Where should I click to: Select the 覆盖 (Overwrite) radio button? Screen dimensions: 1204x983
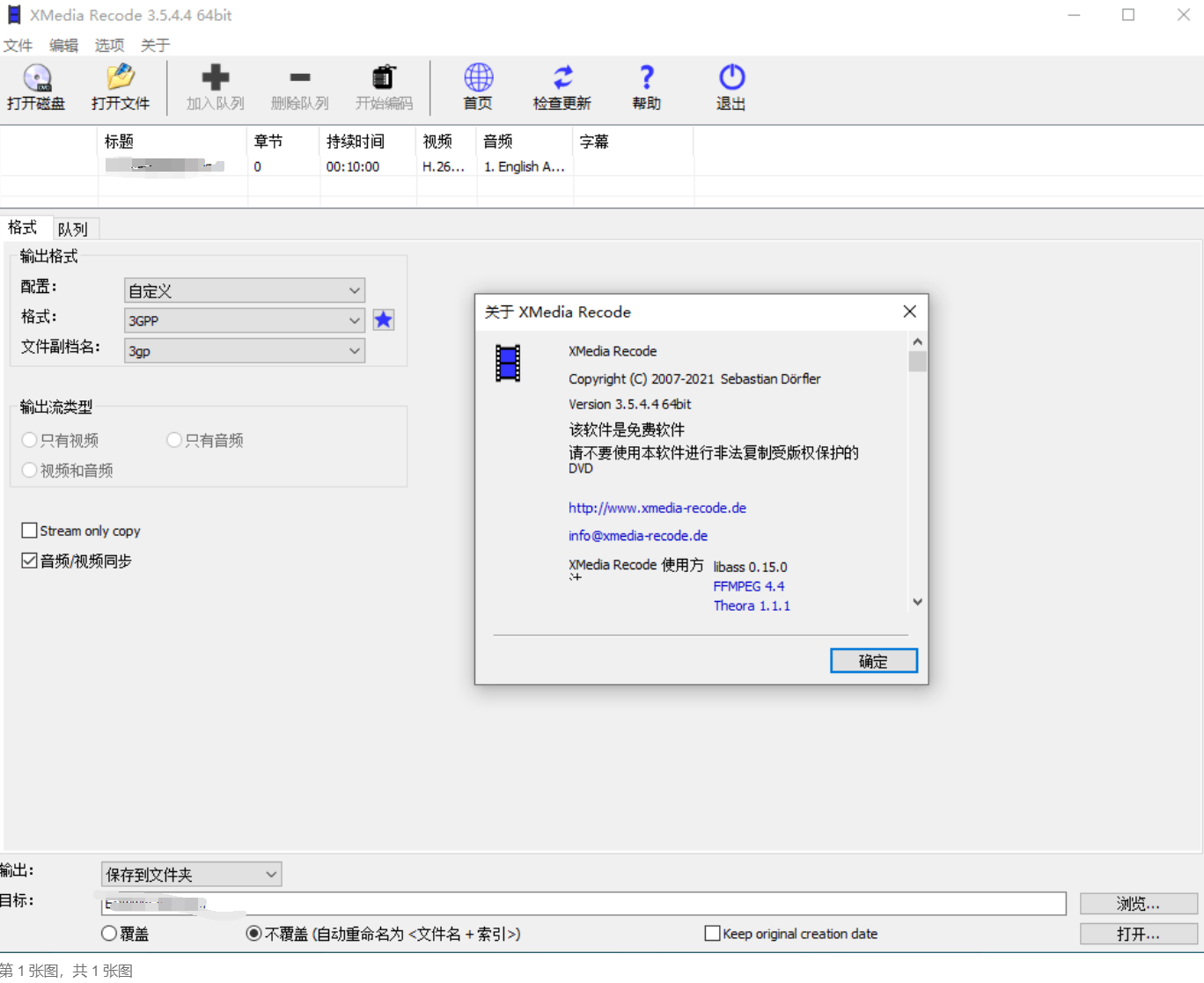110,934
